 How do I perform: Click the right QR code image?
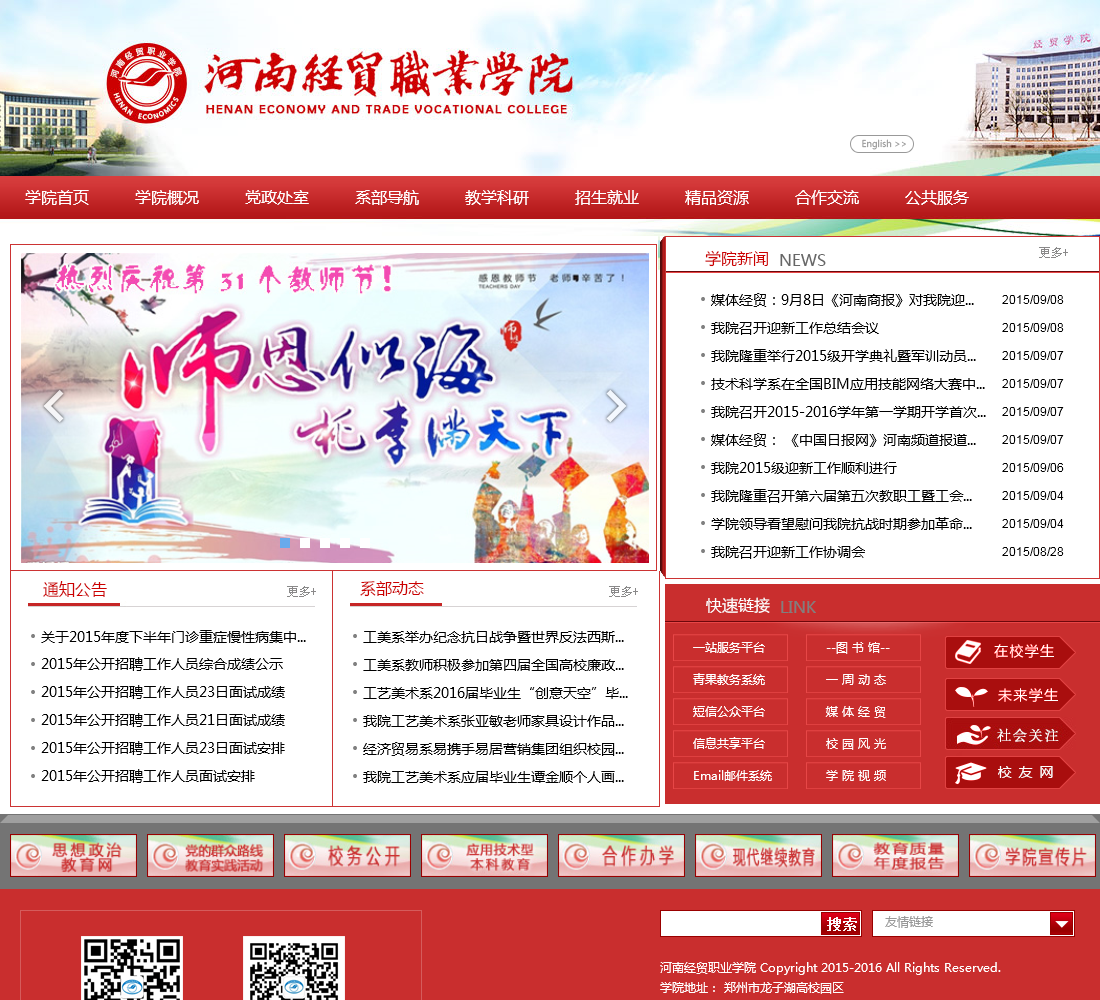(x=294, y=968)
